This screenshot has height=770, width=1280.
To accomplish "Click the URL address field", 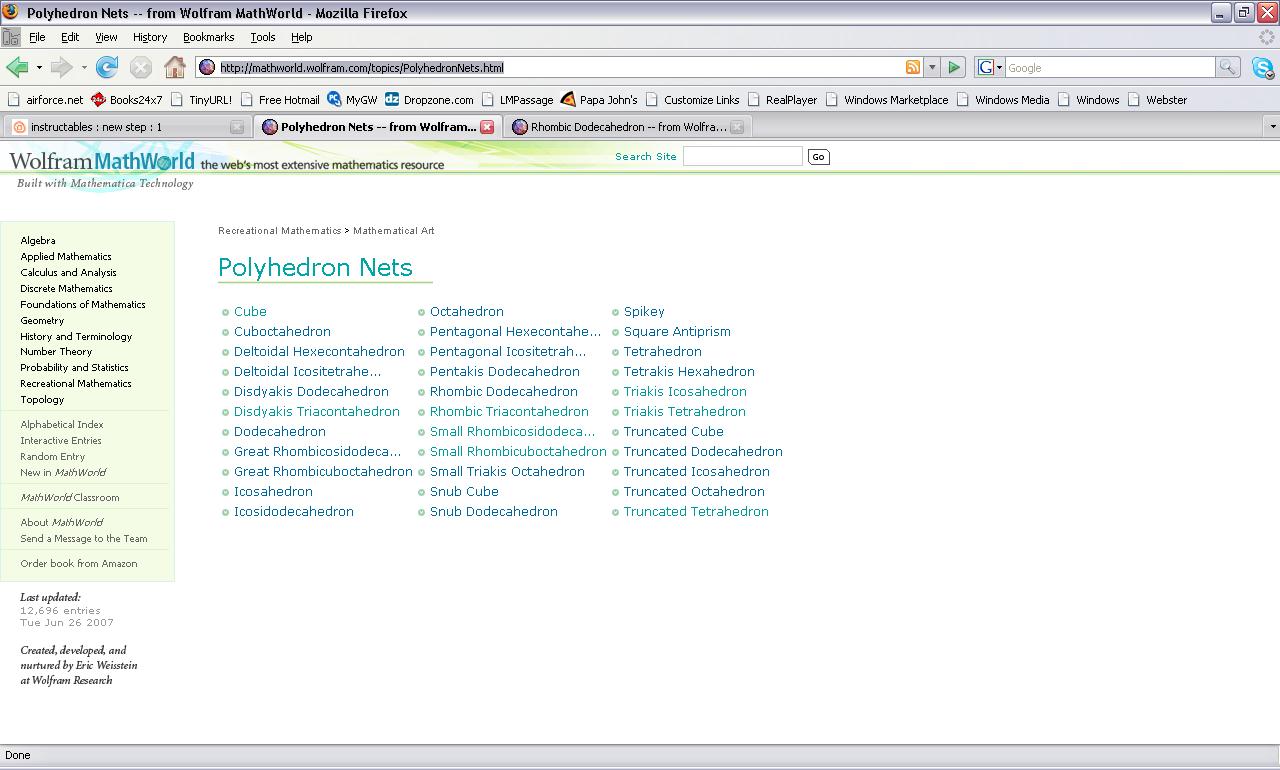I will 560,67.
